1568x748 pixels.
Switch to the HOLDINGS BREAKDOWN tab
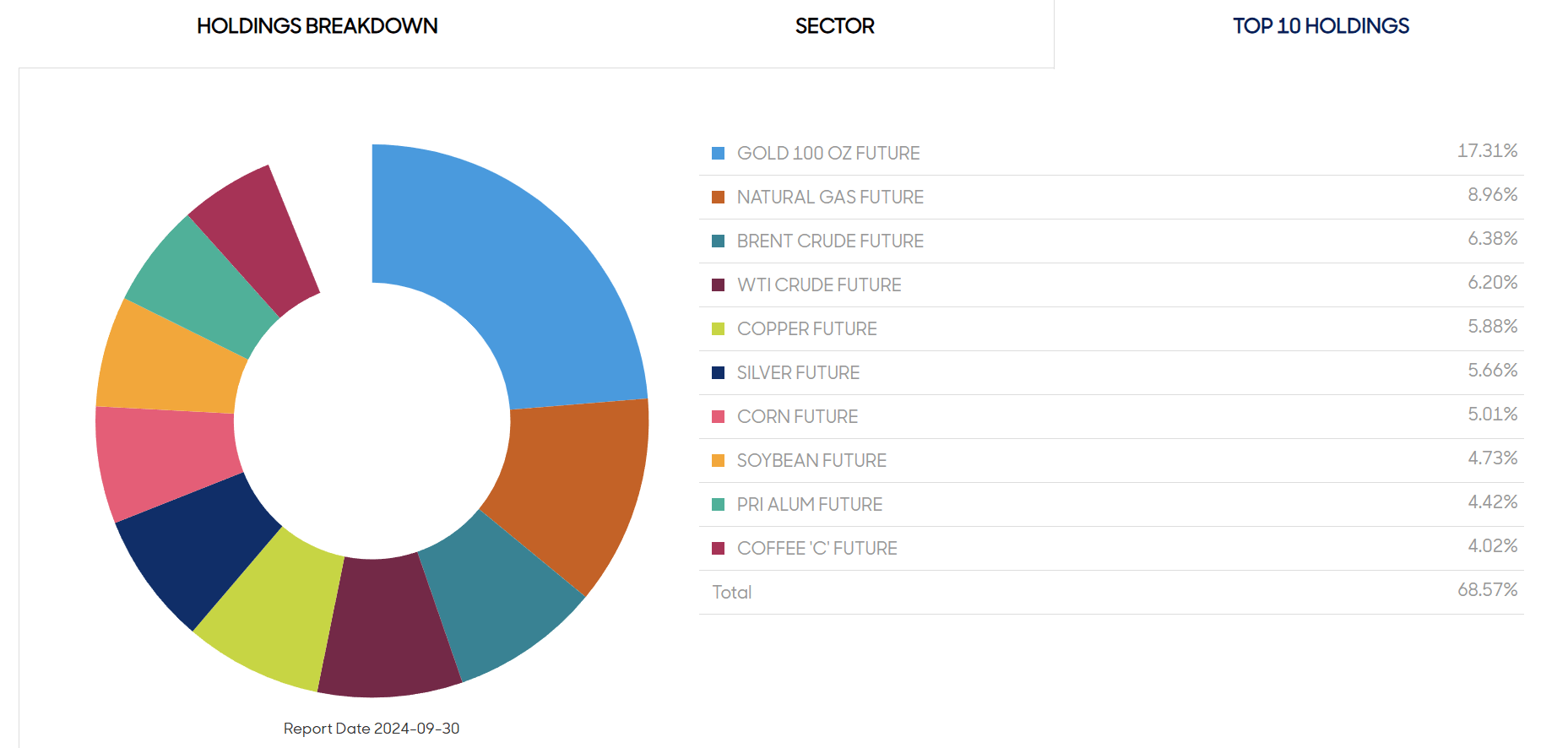tap(317, 25)
